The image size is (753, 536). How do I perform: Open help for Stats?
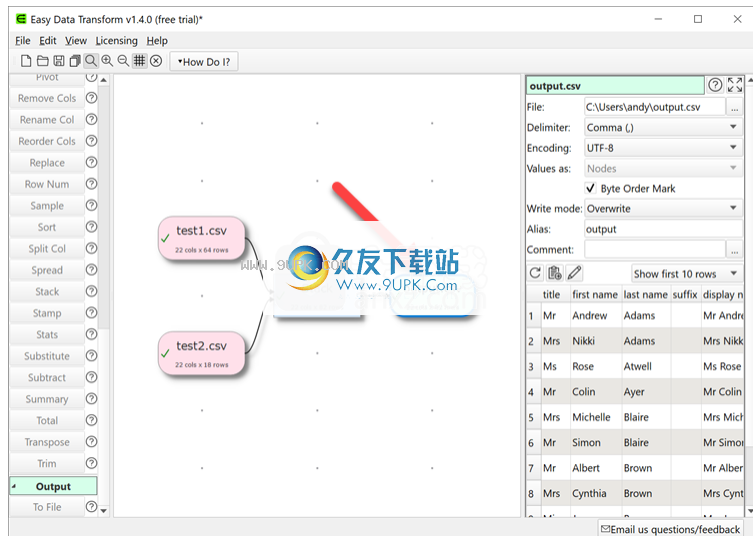pos(91,334)
